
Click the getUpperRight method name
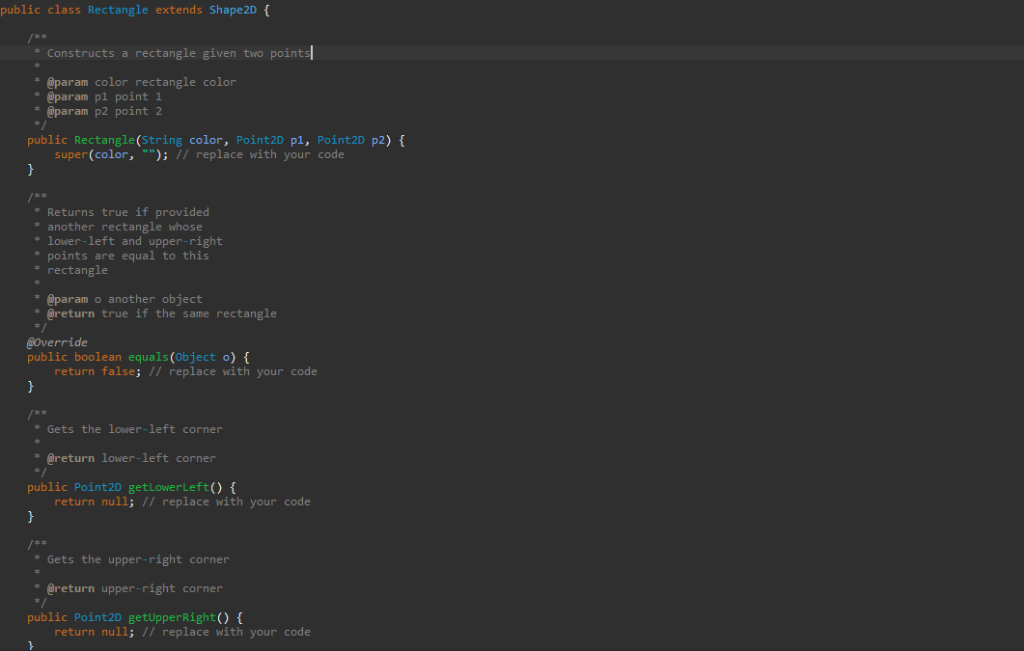(x=171, y=617)
